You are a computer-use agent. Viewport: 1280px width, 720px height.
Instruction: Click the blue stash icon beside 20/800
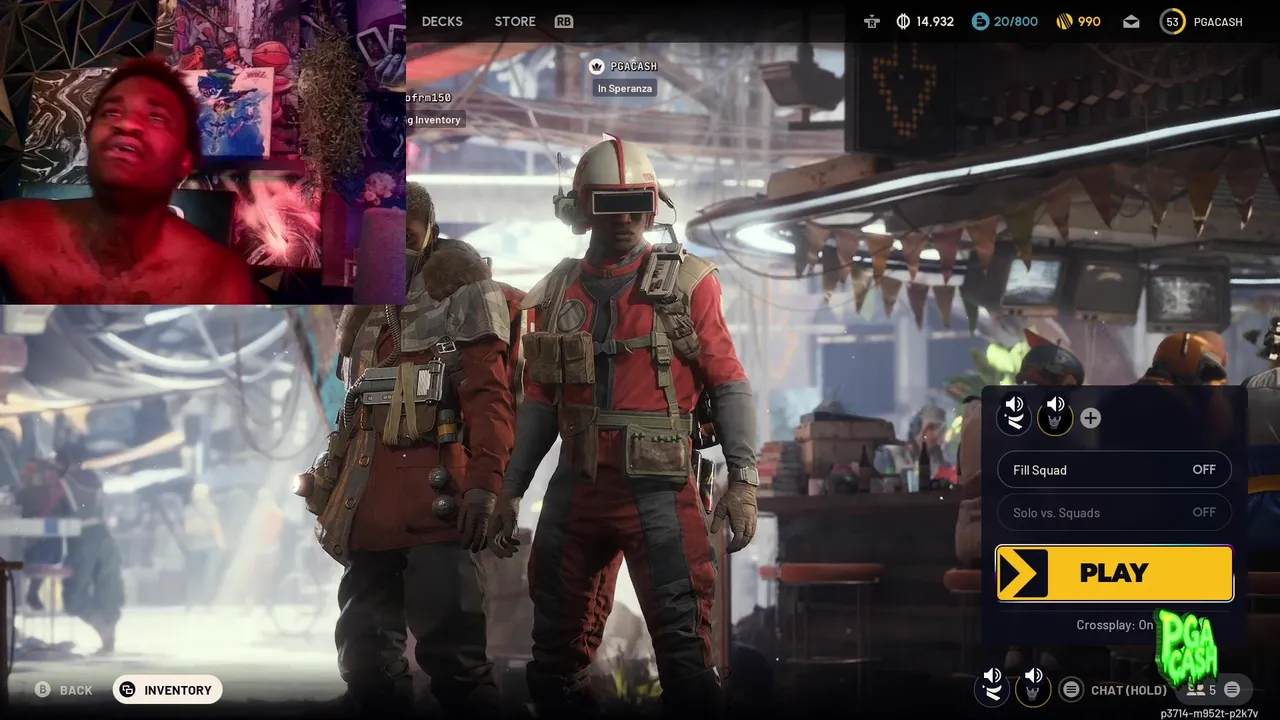980,21
